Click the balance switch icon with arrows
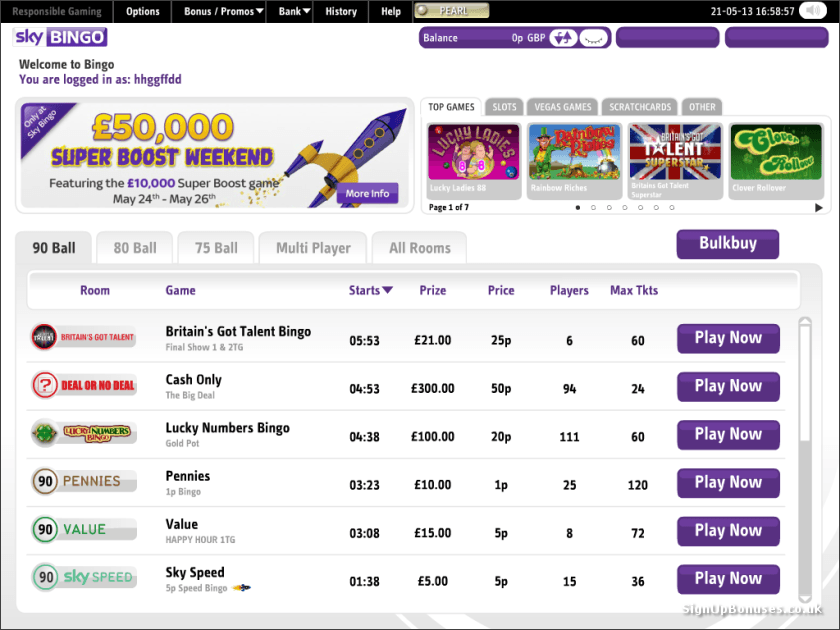 pos(562,38)
